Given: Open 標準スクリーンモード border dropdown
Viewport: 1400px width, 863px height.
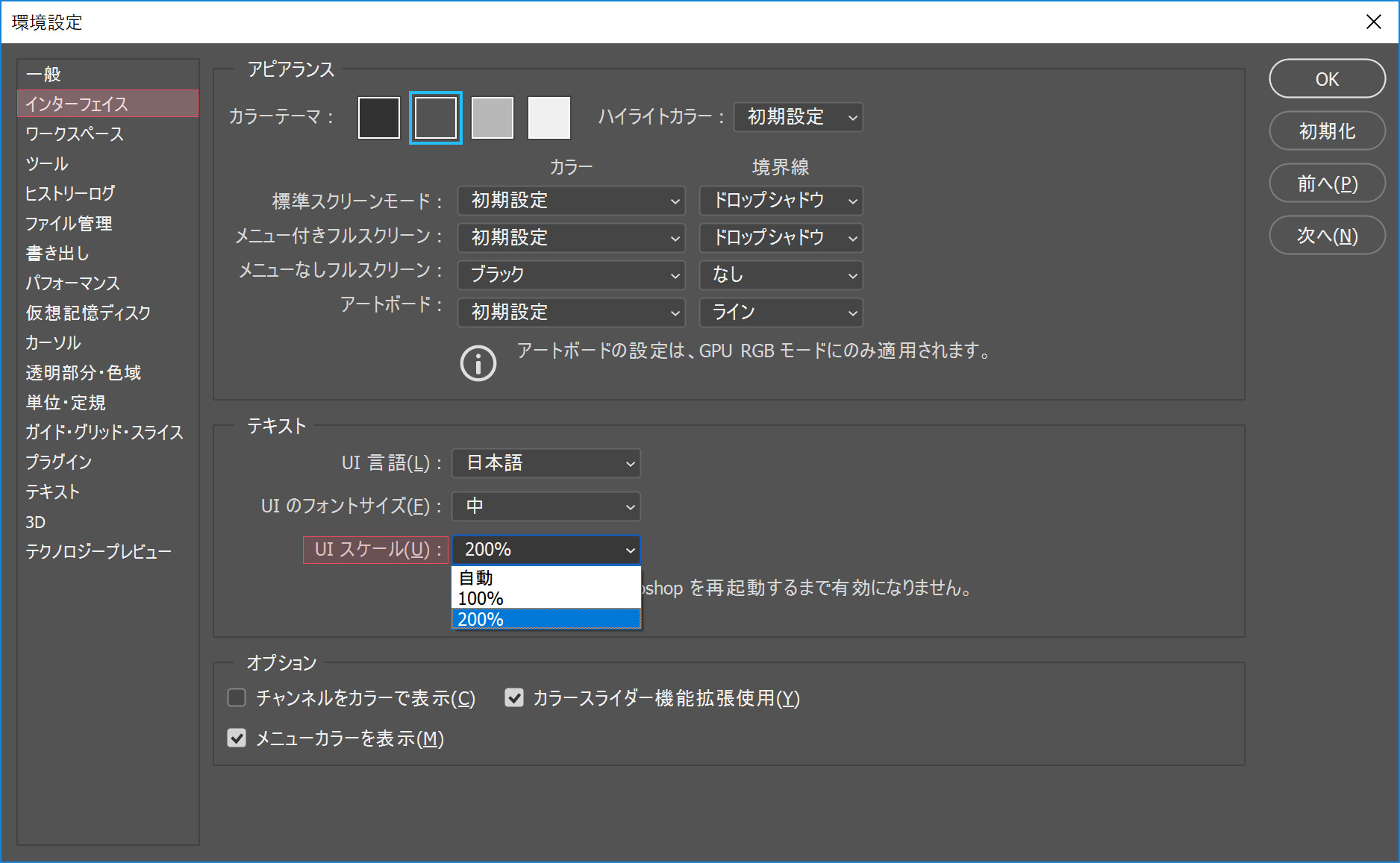Looking at the screenshot, I should pos(781,201).
